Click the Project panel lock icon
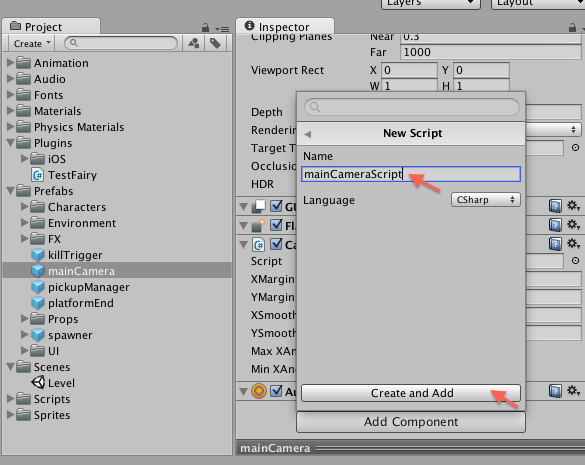Screen dimensions: 585x465 coord(205,28)
